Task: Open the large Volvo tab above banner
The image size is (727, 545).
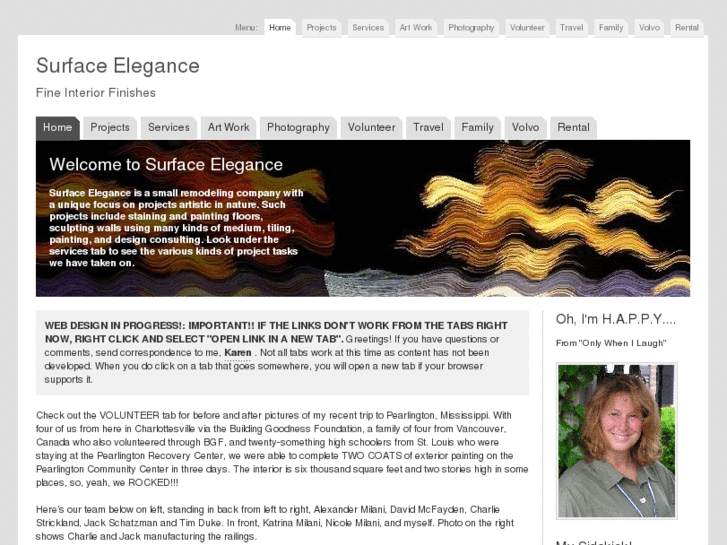Action: [x=525, y=128]
